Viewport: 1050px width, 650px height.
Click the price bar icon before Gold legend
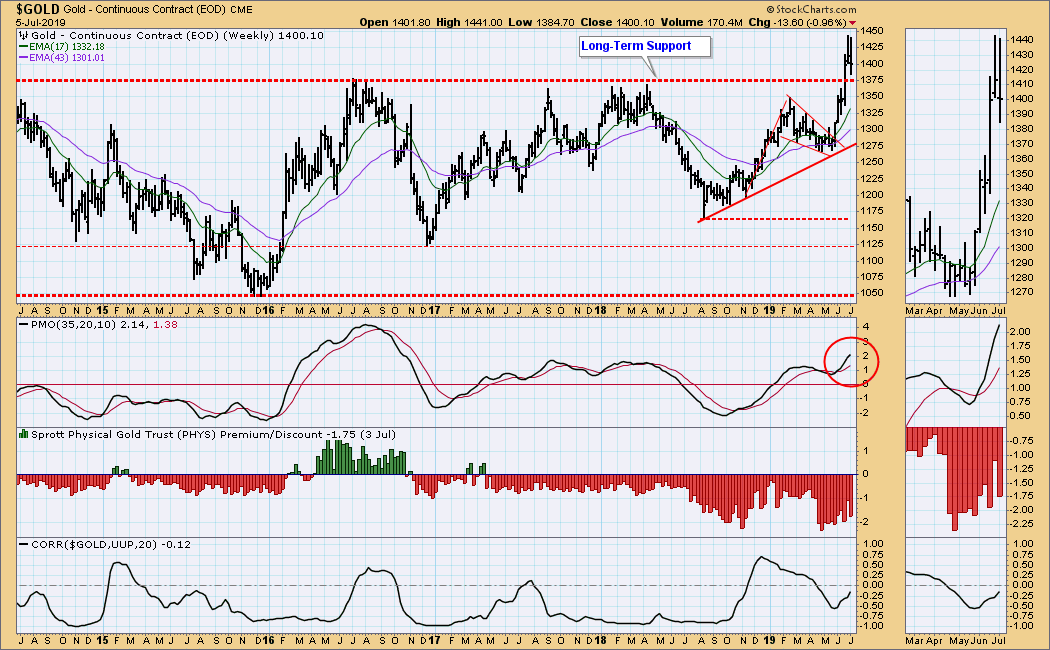23,35
